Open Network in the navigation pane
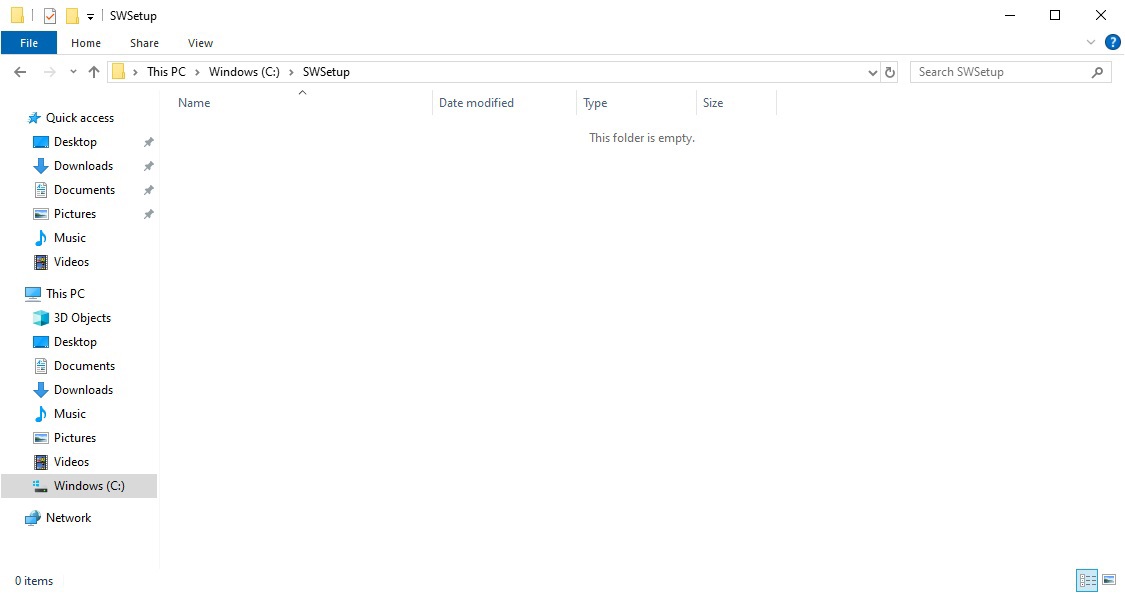1125x593 pixels. click(67, 517)
